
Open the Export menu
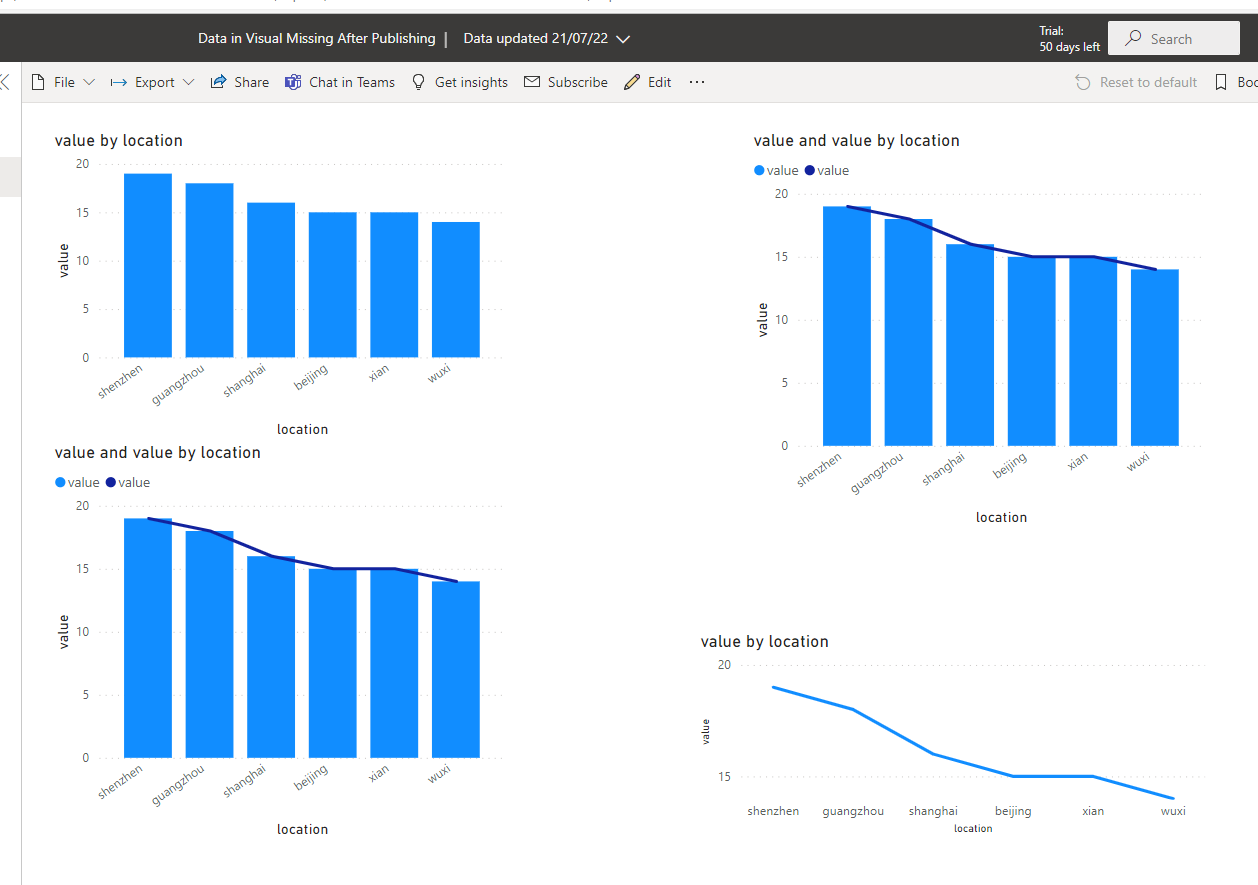[x=152, y=82]
